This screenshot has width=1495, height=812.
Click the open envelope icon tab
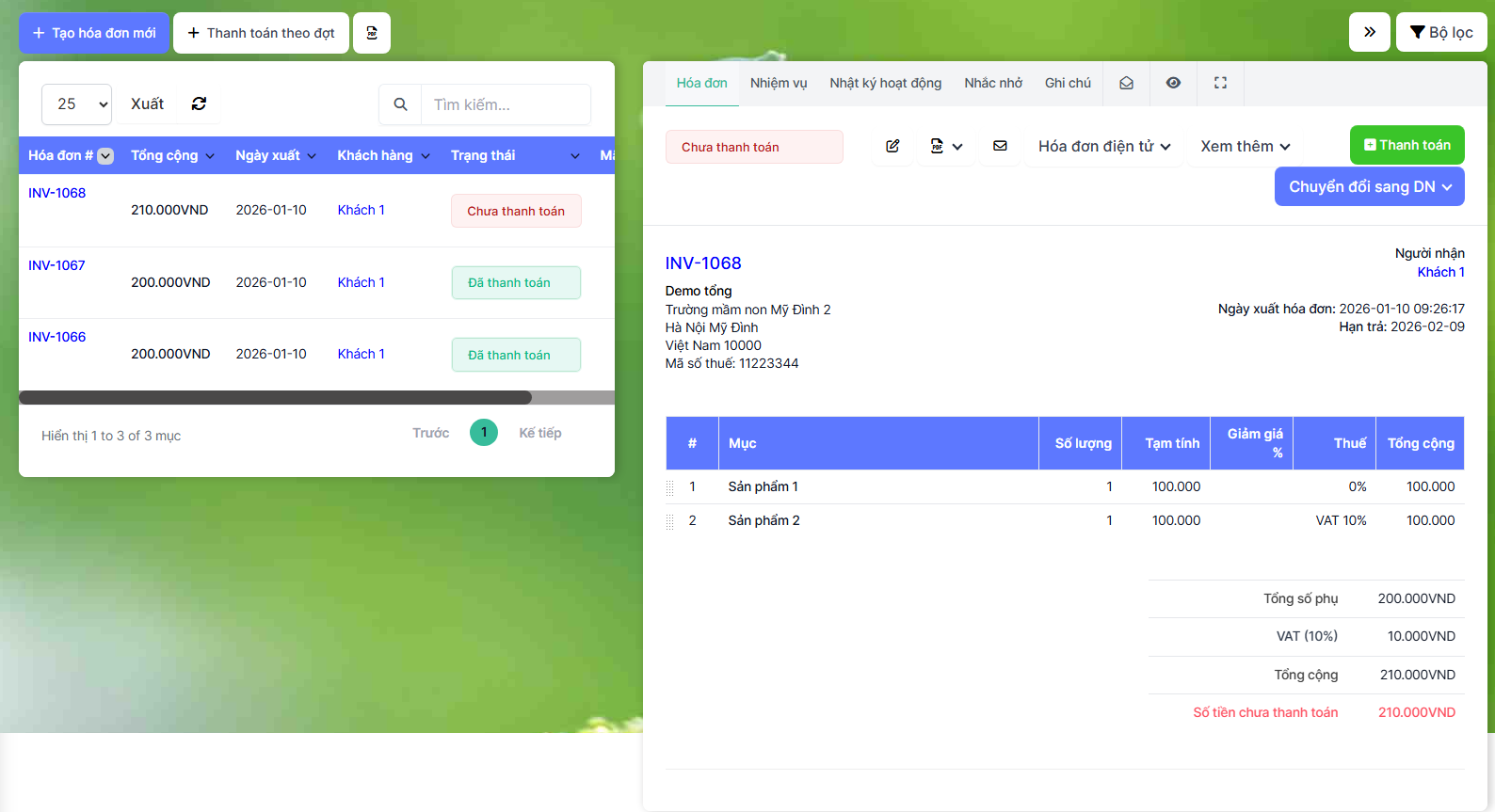click(x=1126, y=83)
